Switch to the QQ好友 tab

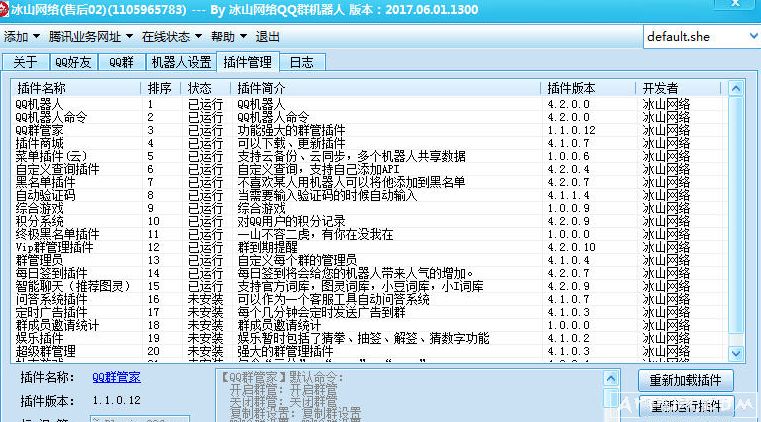[73, 62]
